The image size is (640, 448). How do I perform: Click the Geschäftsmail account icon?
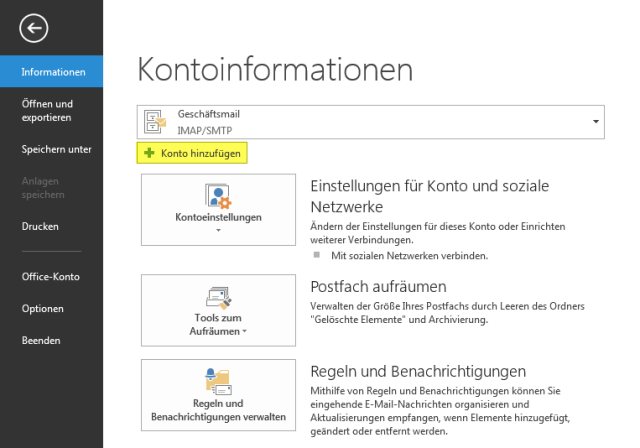coord(155,121)
